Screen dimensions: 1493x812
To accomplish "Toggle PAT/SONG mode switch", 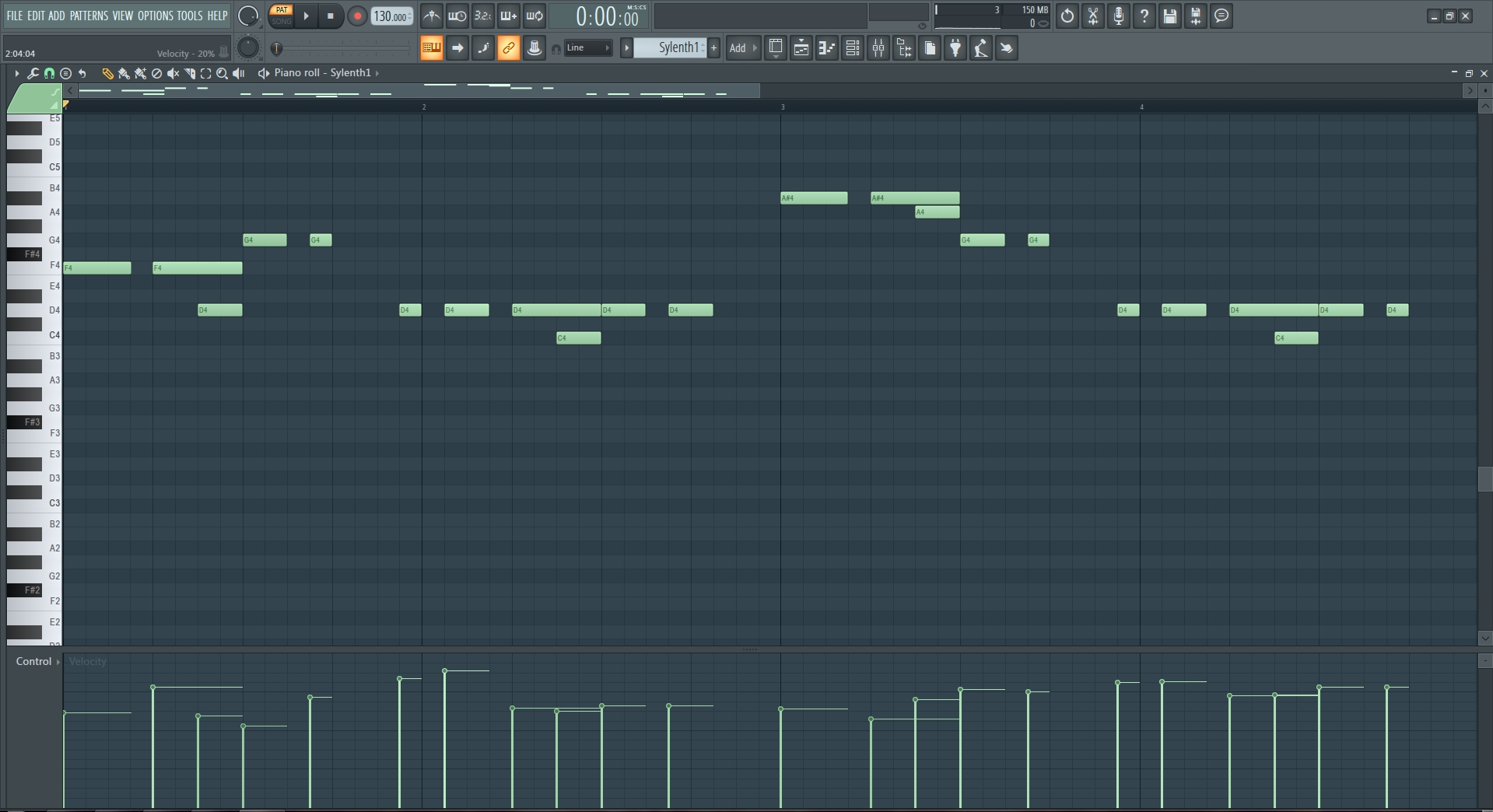I will pyautogui.click(x=282, y=16).
